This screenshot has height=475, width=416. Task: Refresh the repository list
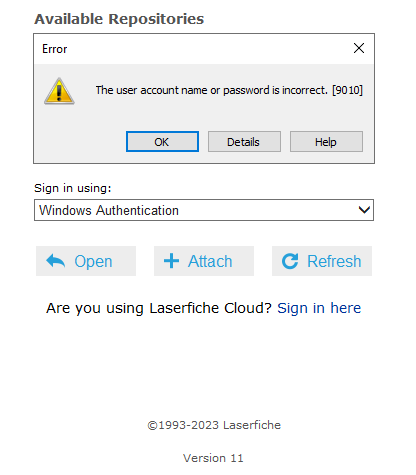[322, 261]
